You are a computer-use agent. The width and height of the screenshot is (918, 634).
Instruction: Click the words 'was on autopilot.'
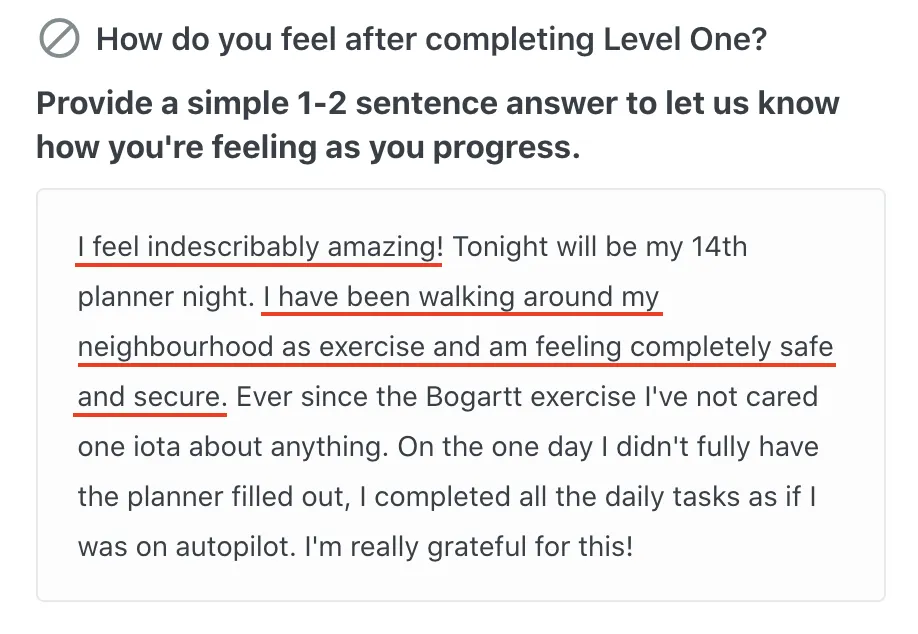[187, 547]
